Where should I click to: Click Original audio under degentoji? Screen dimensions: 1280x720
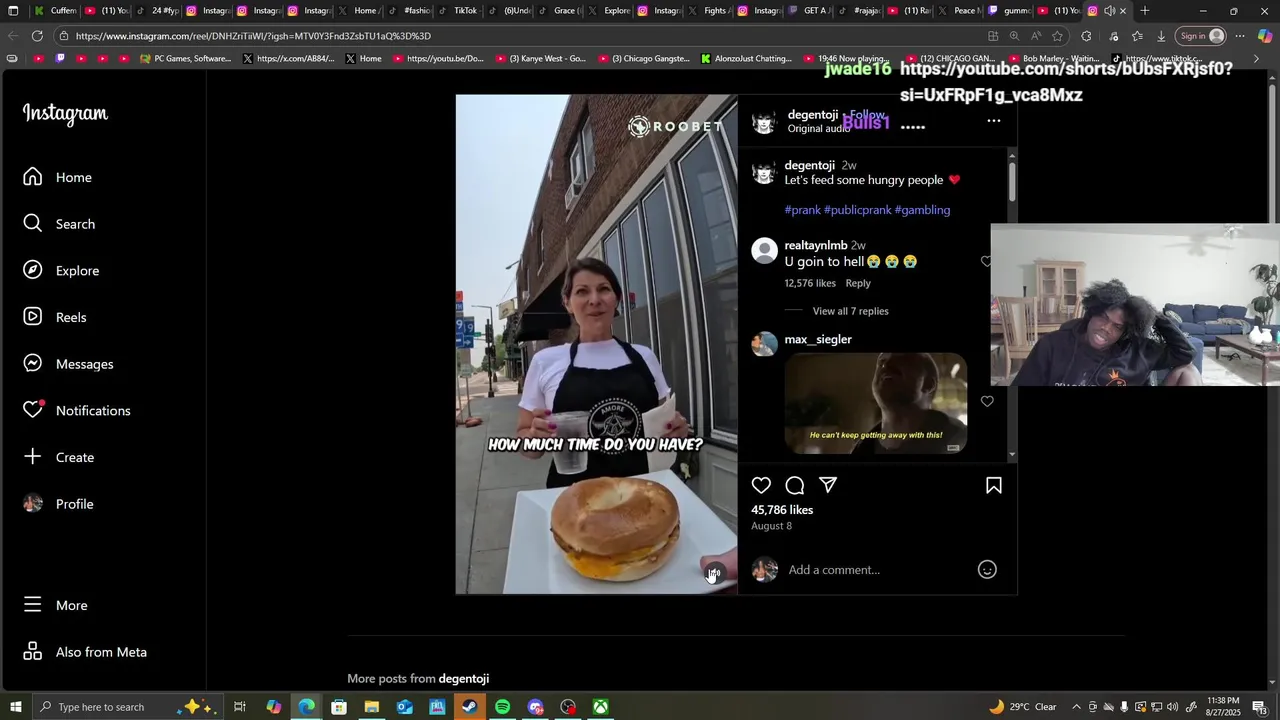click(x=818, y=129)
